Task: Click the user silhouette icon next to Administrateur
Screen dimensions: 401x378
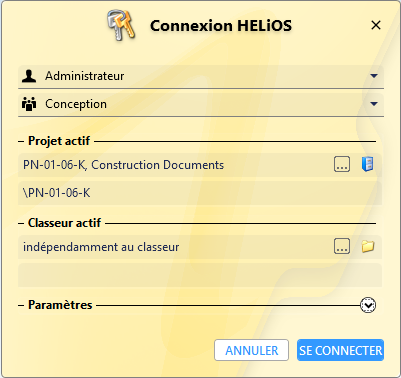Action: [x=29, y=76]
